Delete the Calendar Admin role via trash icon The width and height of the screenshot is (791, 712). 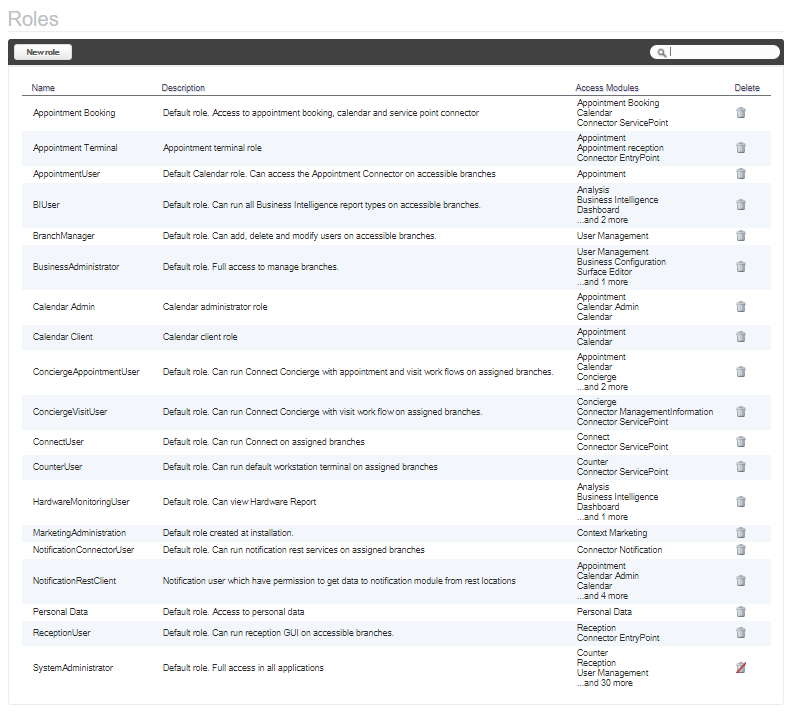click(x=741, y=307)
